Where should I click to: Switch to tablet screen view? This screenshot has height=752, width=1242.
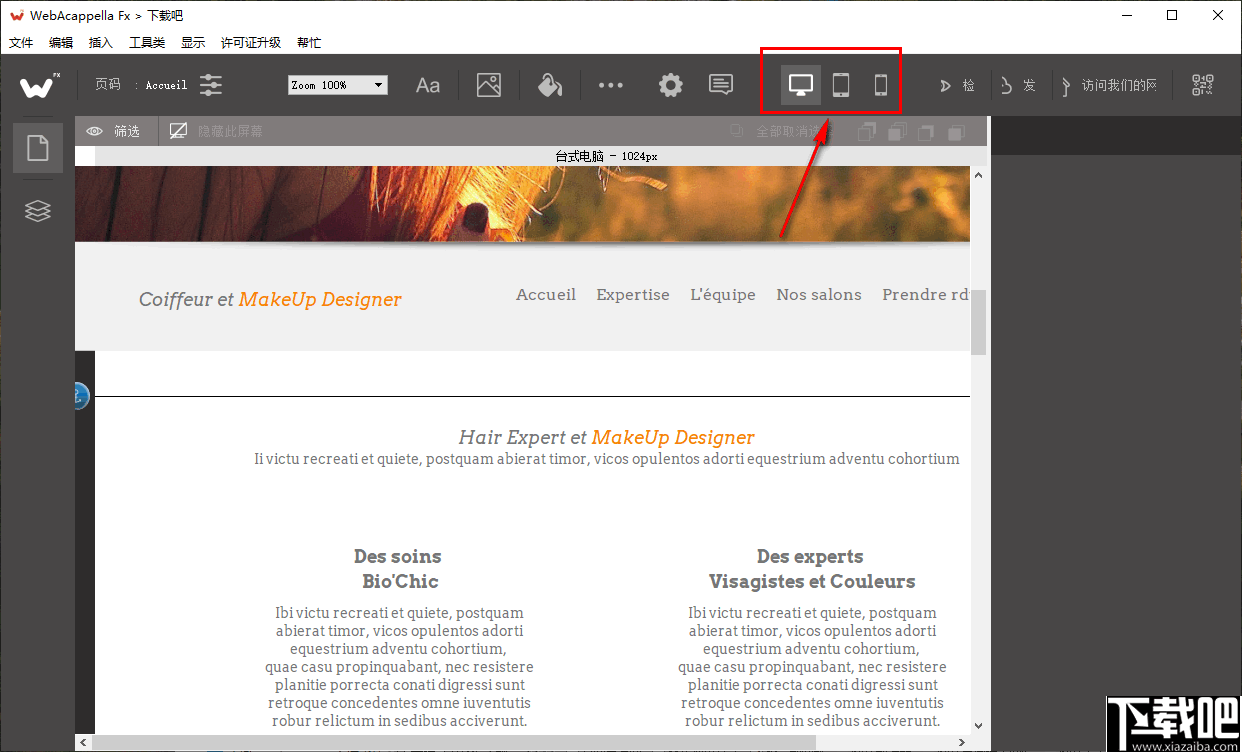(841, 85)
